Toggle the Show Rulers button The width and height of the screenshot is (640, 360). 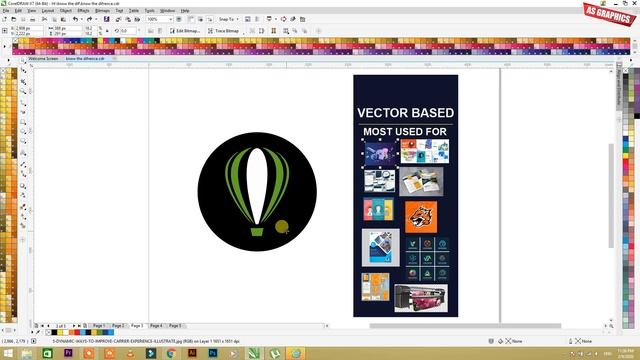pyautogui.click(x=191, y=19)
